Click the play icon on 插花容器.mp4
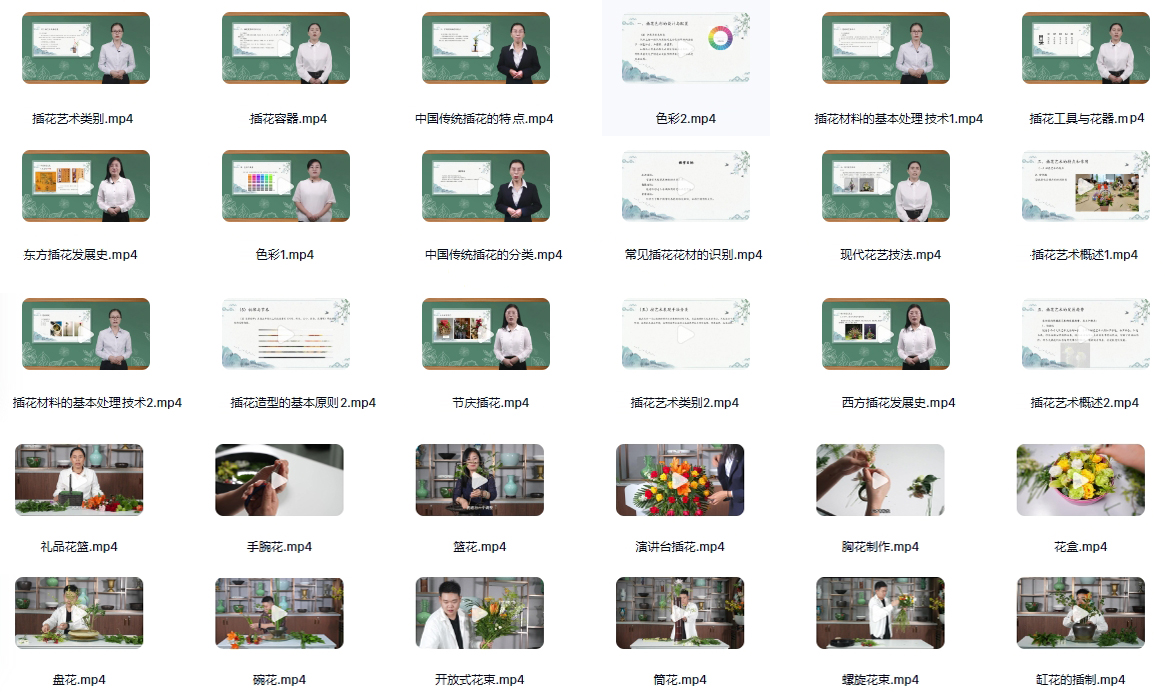The width and height of the screenshot is (1169, 700). coord(286,48)
